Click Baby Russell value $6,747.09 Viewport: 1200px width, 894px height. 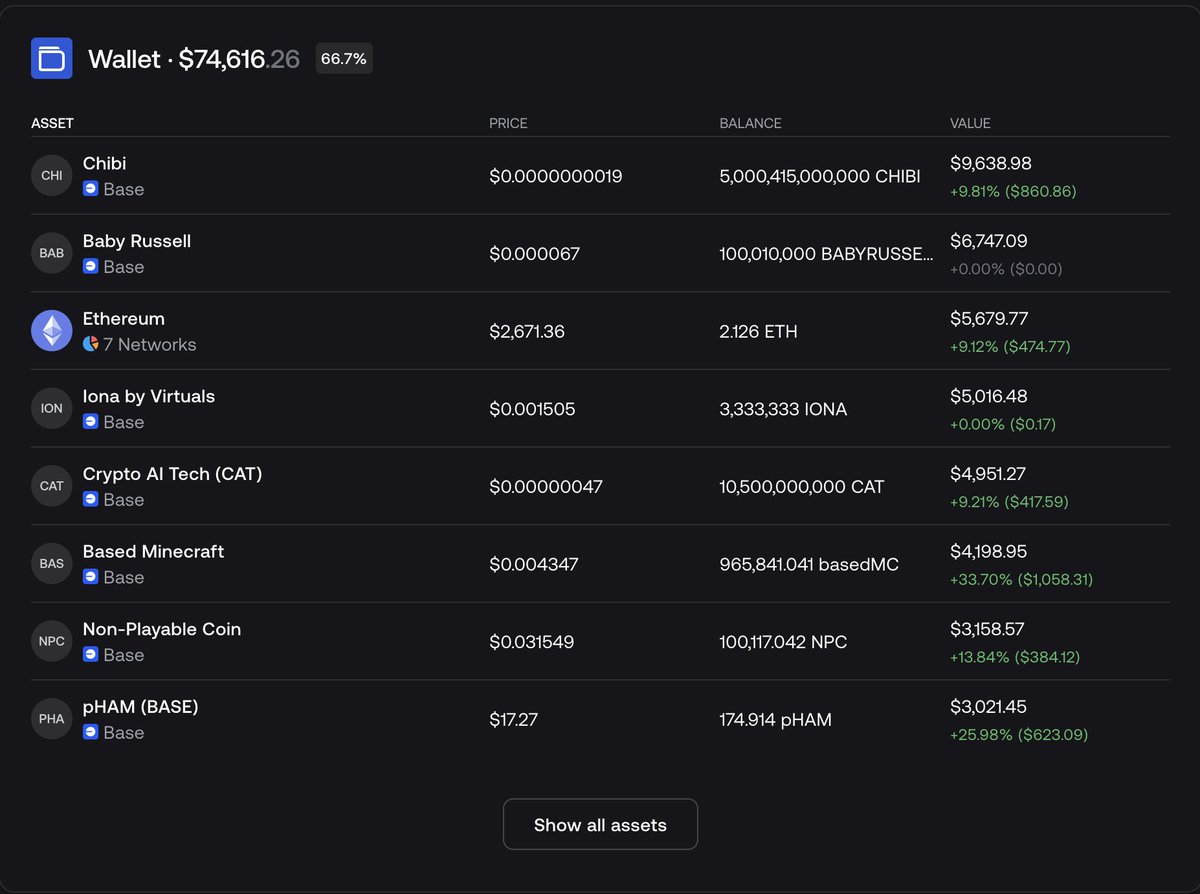pyautogui.click(x=989, y=241)
